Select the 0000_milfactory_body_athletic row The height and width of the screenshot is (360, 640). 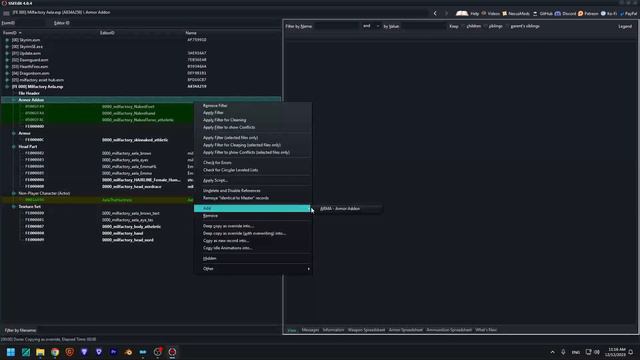point(131,227)
